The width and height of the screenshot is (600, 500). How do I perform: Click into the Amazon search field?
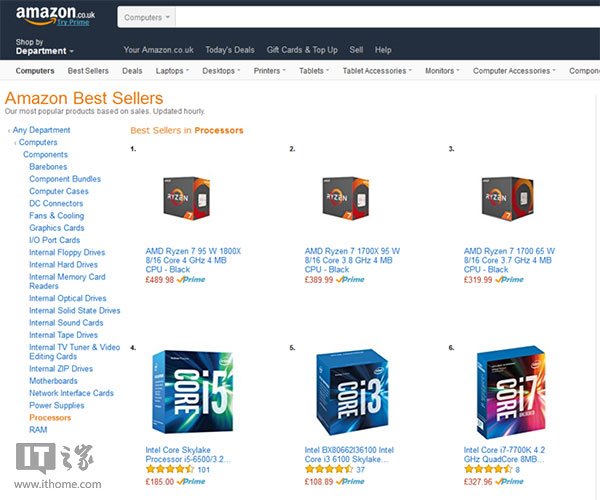click(387, 18)
